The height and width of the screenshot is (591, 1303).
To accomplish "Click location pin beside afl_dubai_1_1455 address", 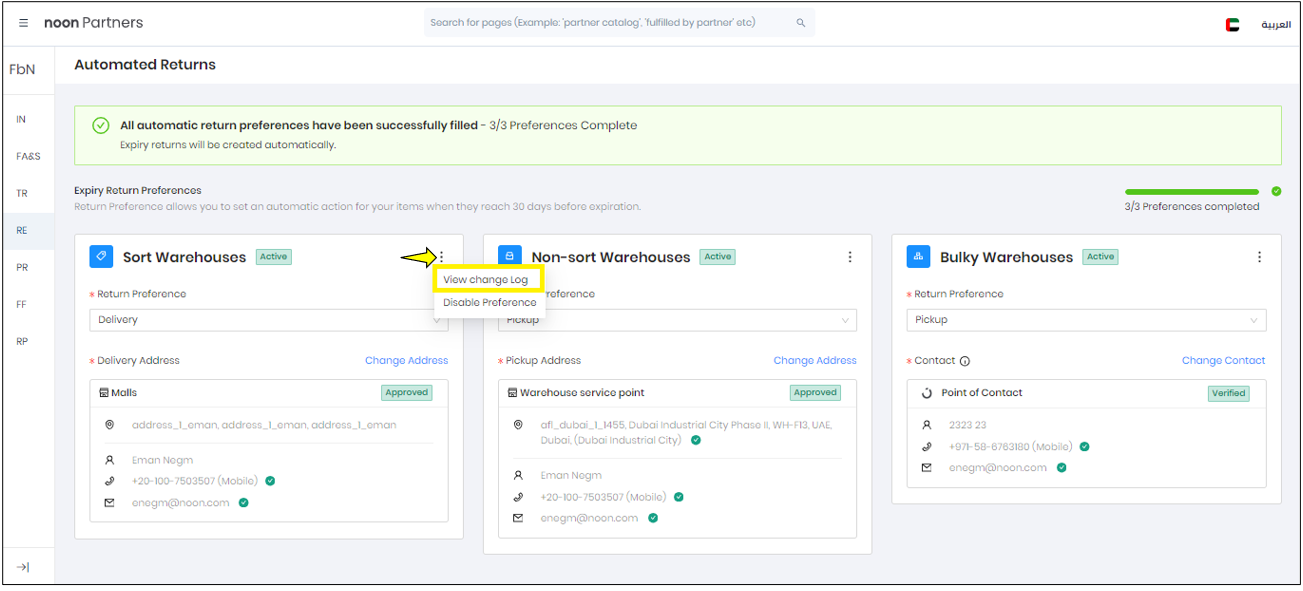I will pos(518,425).
